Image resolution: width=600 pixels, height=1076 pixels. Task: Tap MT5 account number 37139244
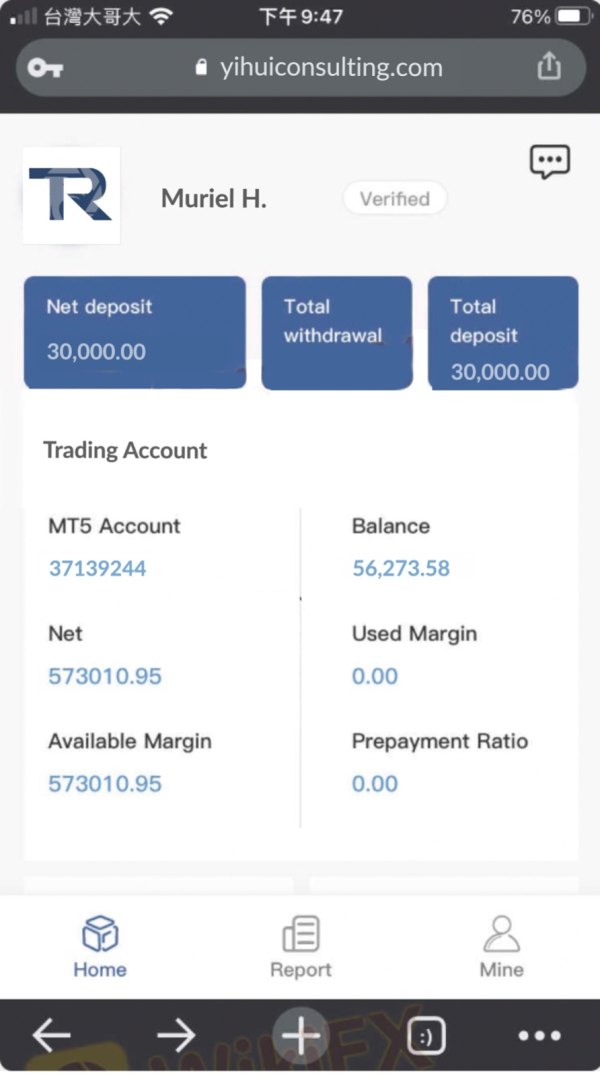click(98, 568)
